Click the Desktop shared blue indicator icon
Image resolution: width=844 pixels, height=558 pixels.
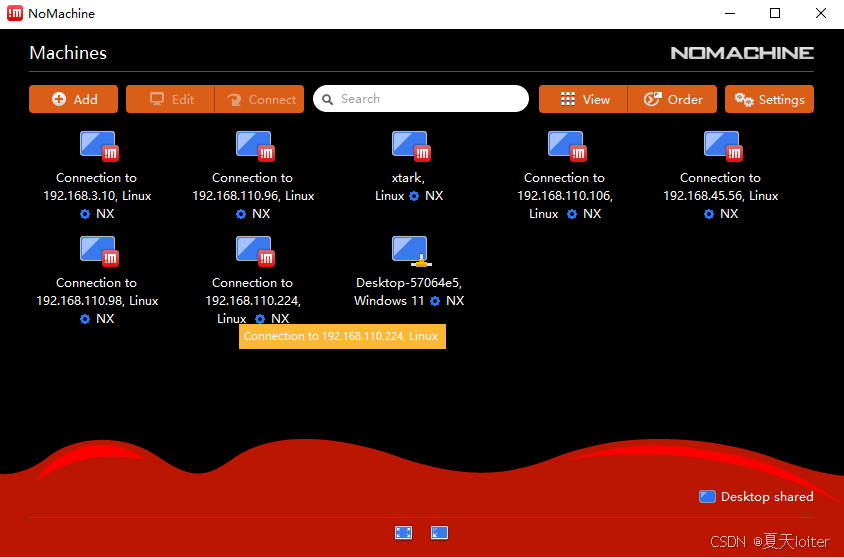tap(707, 496)
